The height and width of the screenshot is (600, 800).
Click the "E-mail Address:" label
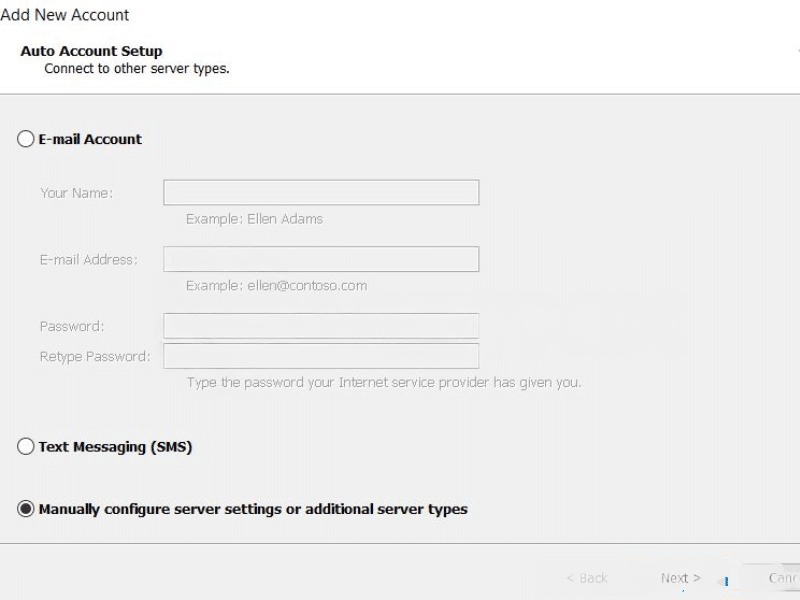[88, 260]
